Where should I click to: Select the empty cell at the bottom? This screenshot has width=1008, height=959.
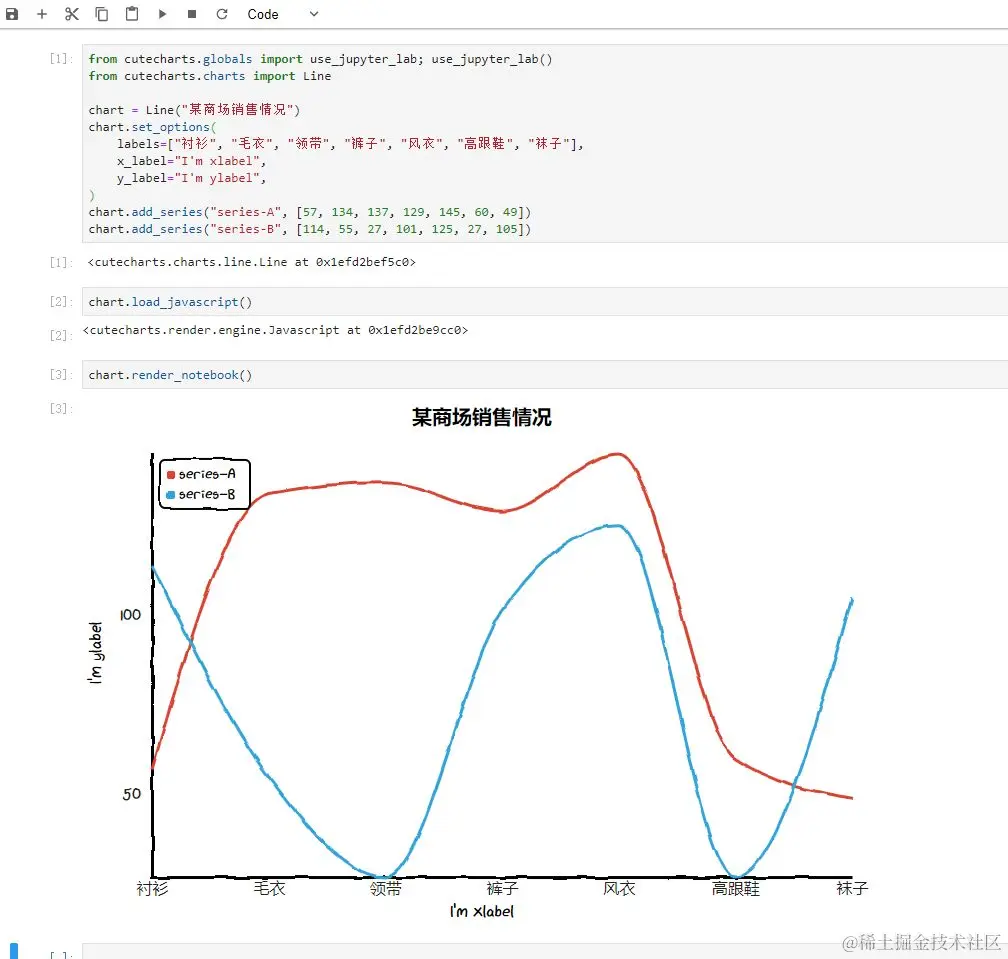point(544,951)
